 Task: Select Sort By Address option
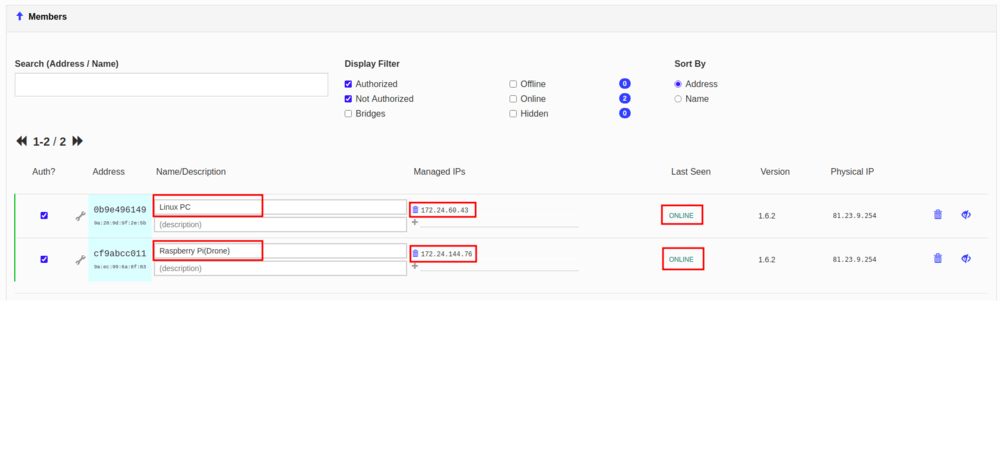678,84
